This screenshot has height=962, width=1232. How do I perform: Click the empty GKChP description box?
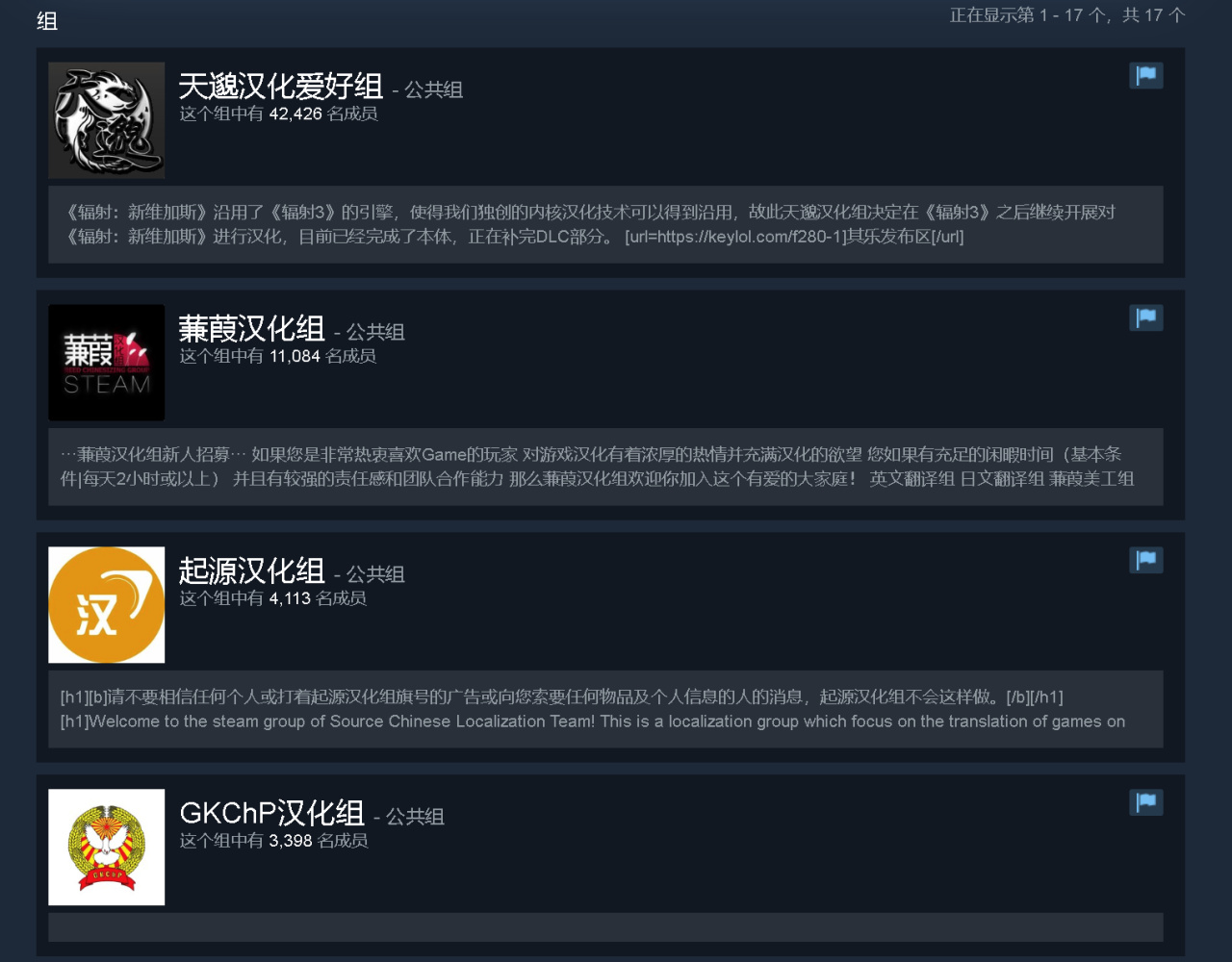tap(605, 927)
